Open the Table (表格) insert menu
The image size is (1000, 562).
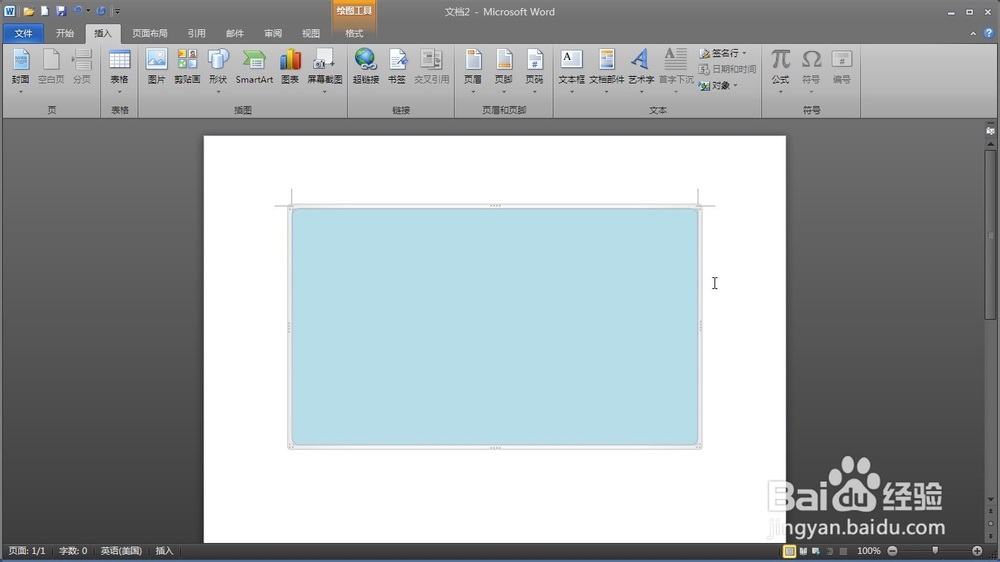click(119, 69)
